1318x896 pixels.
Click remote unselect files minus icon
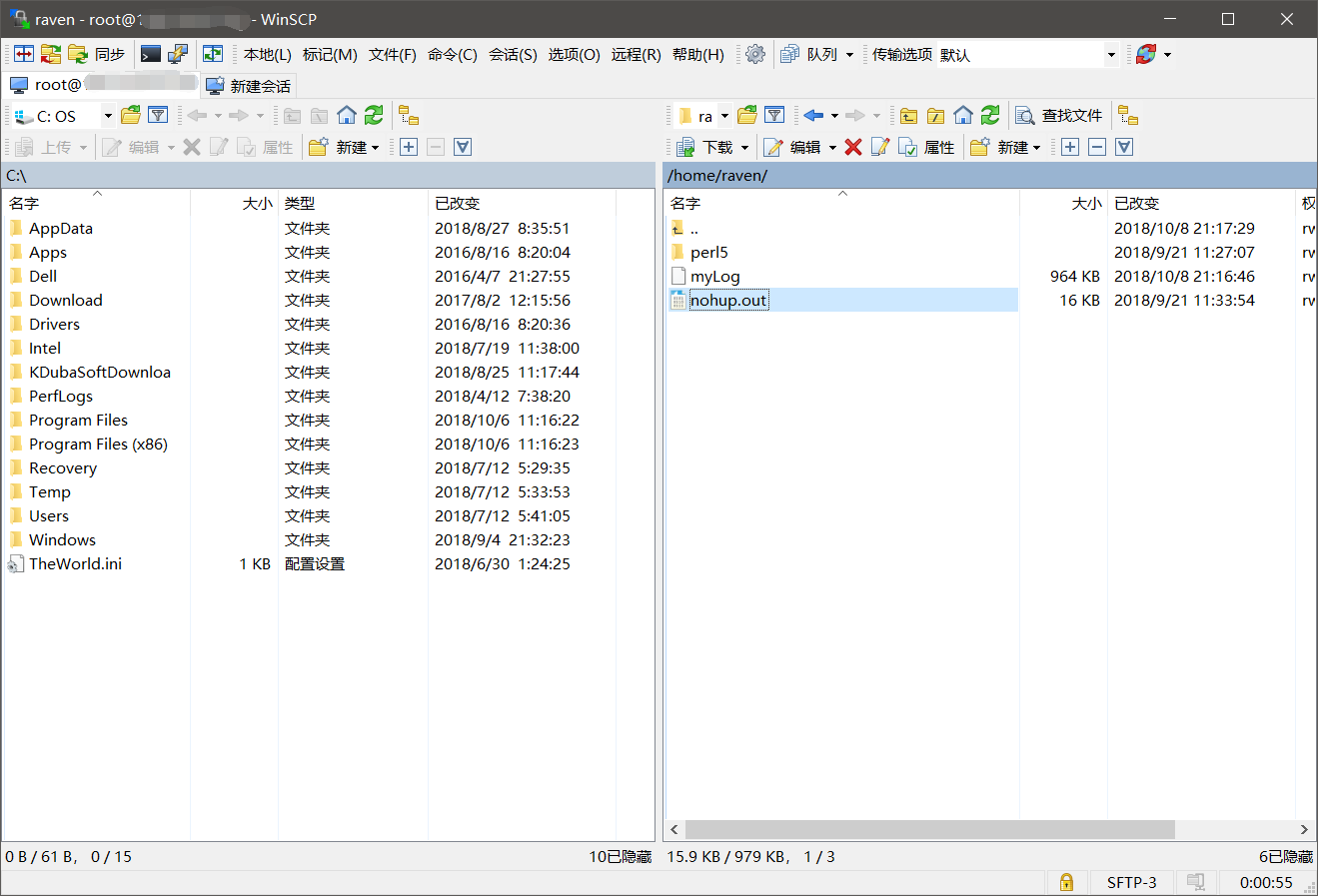1097,147
